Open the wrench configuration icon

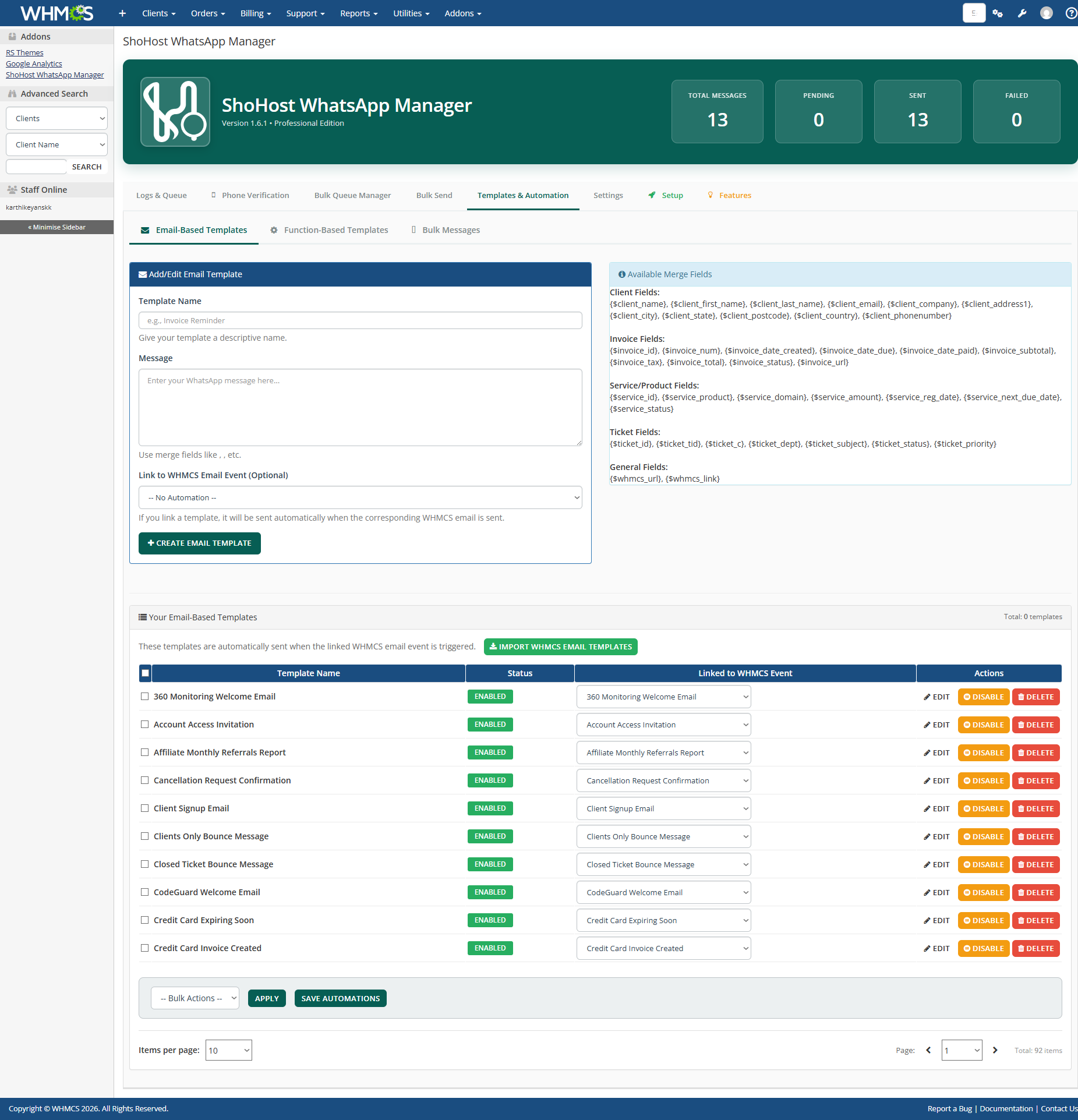(1022, 13)
